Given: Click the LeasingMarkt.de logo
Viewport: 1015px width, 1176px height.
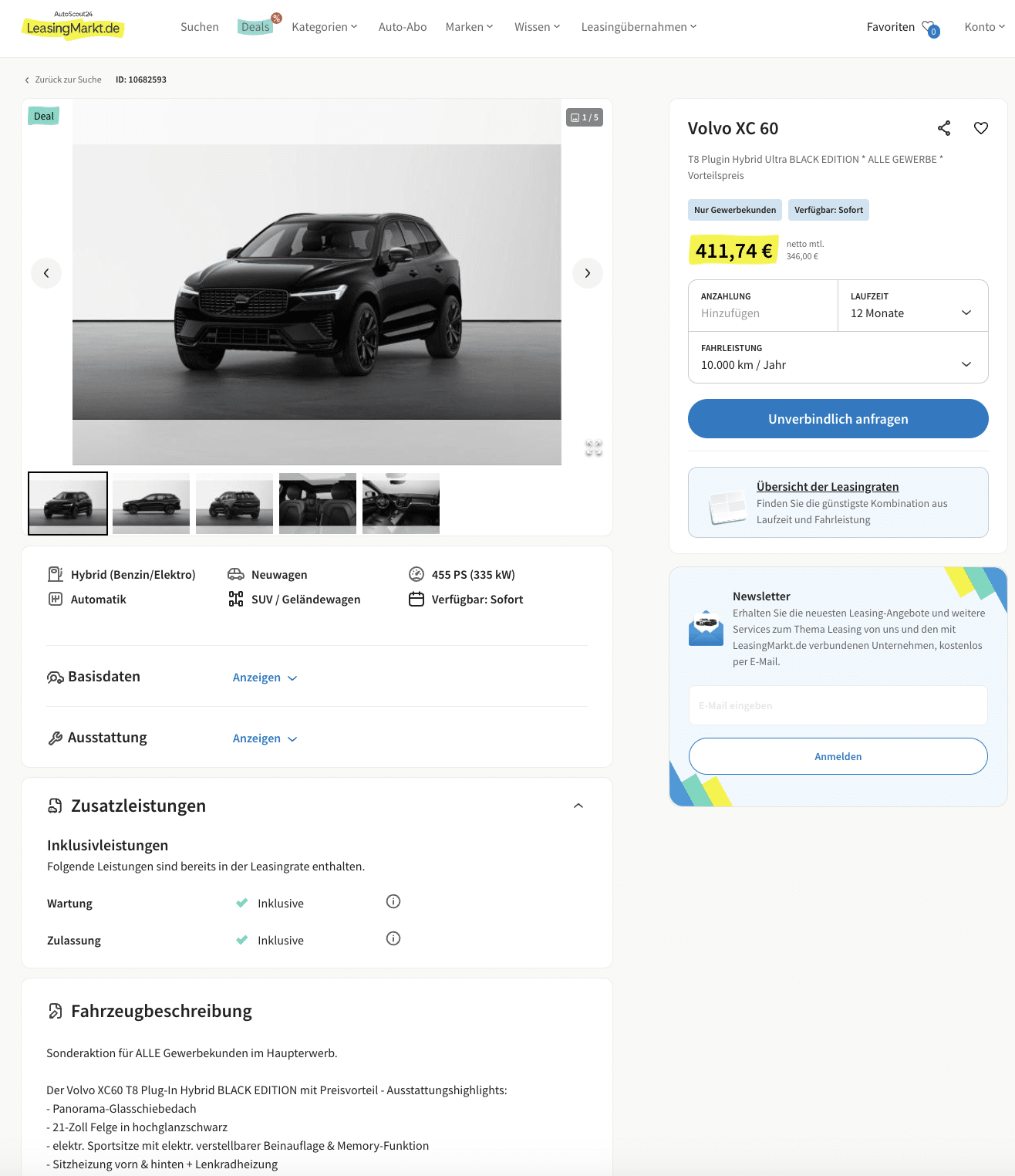Looking at the screenshot, I should [73, 25].
